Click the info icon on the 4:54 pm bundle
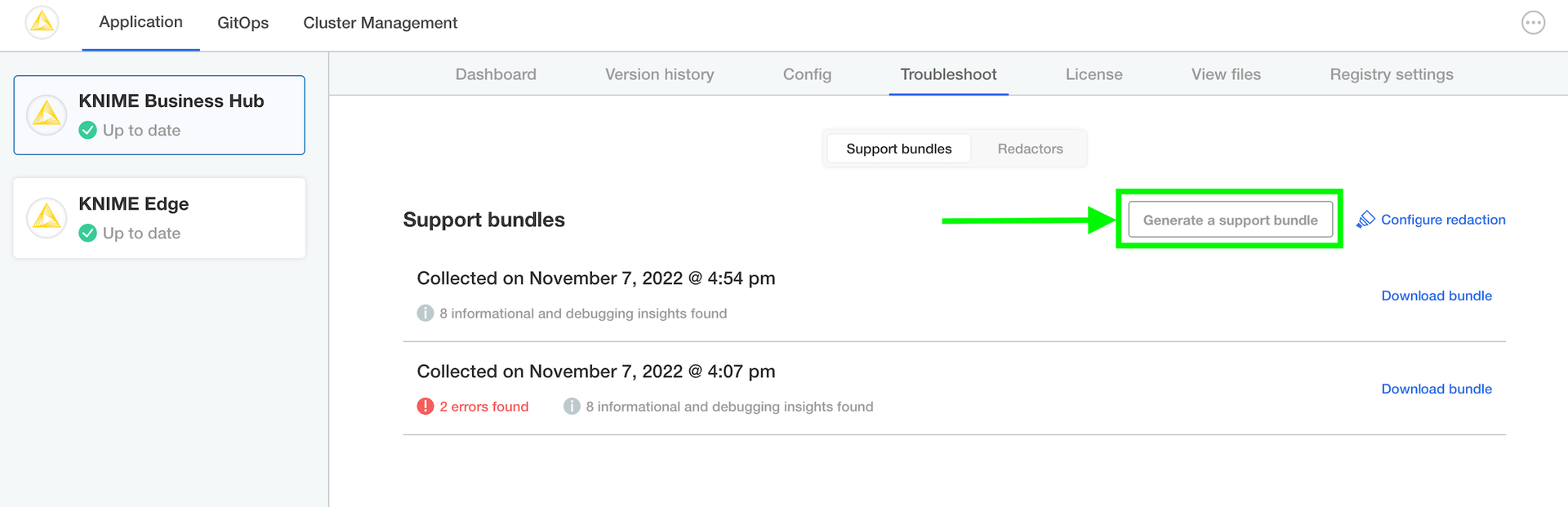This screenshot has height=507, width=1568. coord(425,314)
